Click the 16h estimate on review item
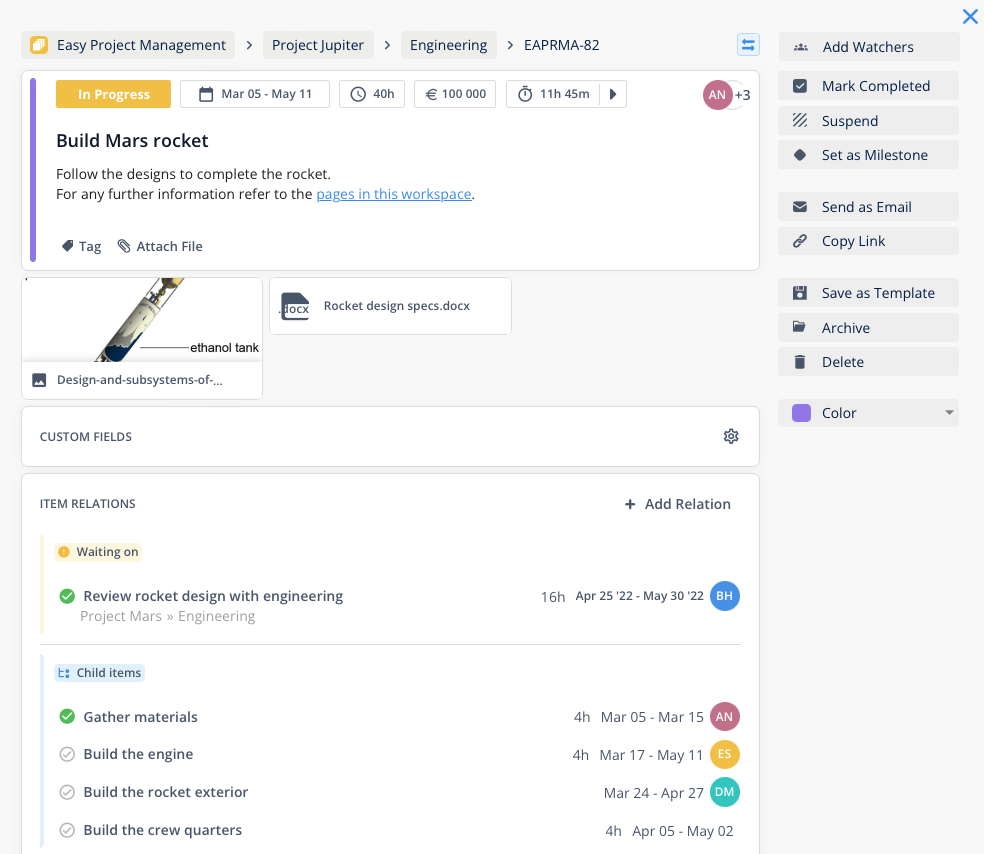 553,597
